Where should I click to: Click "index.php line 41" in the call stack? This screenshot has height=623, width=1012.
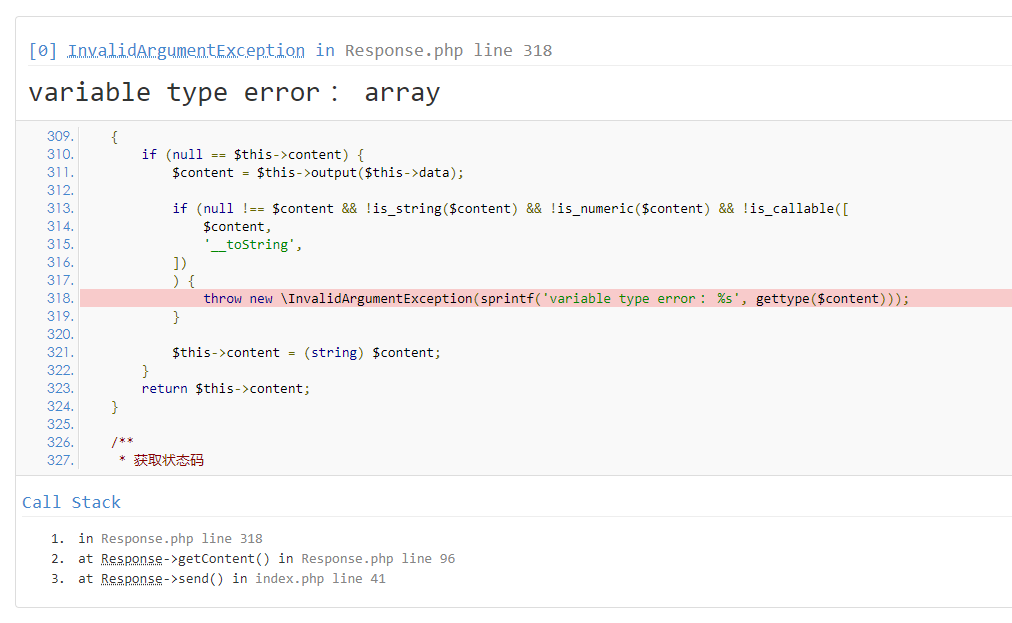coord(320,578)
